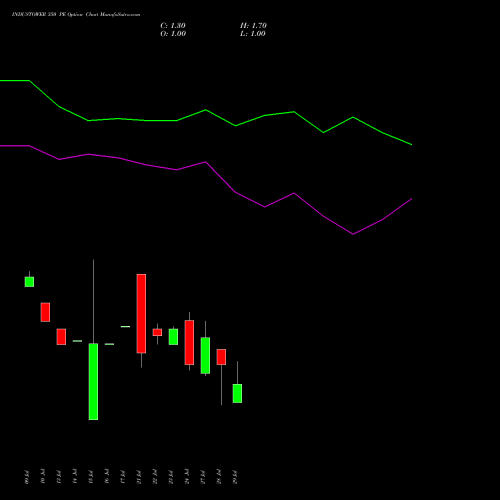
Task: Click the '10 Jul' date label
Action: pos(43,477)
